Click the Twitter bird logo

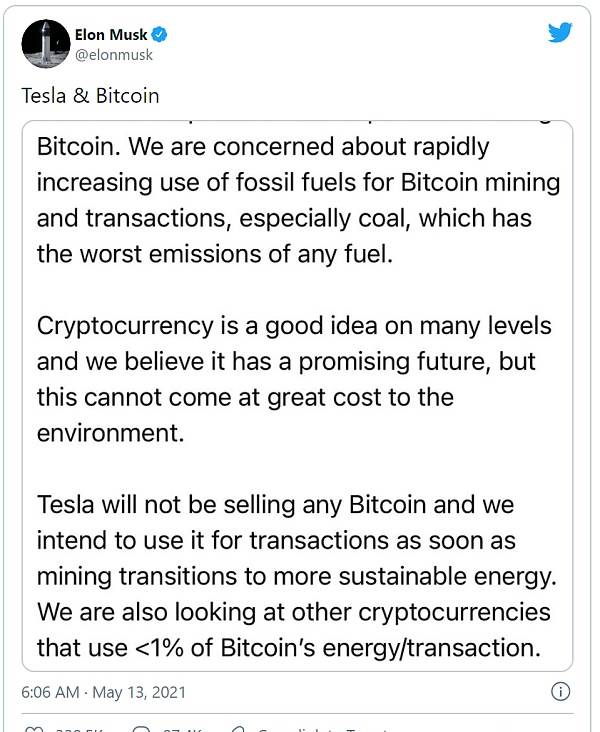(x=560, y=32)
